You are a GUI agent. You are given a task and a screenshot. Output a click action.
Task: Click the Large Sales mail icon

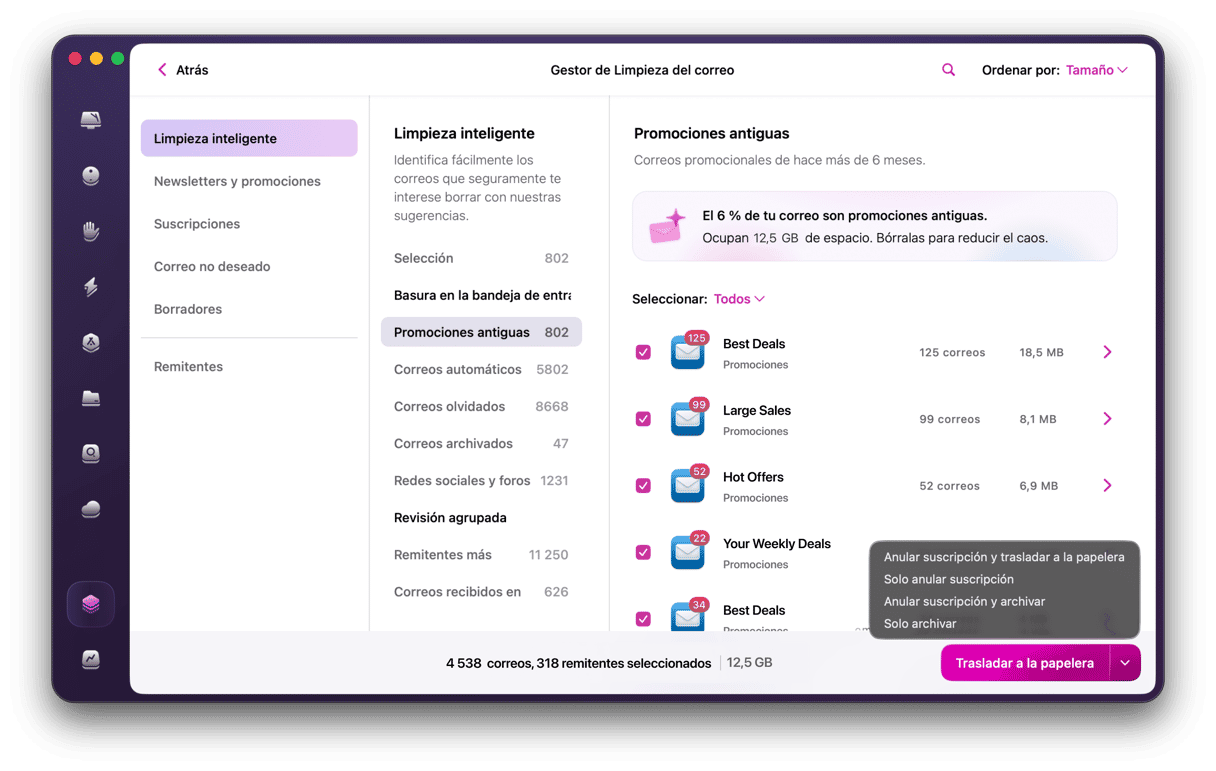point(688,419)
